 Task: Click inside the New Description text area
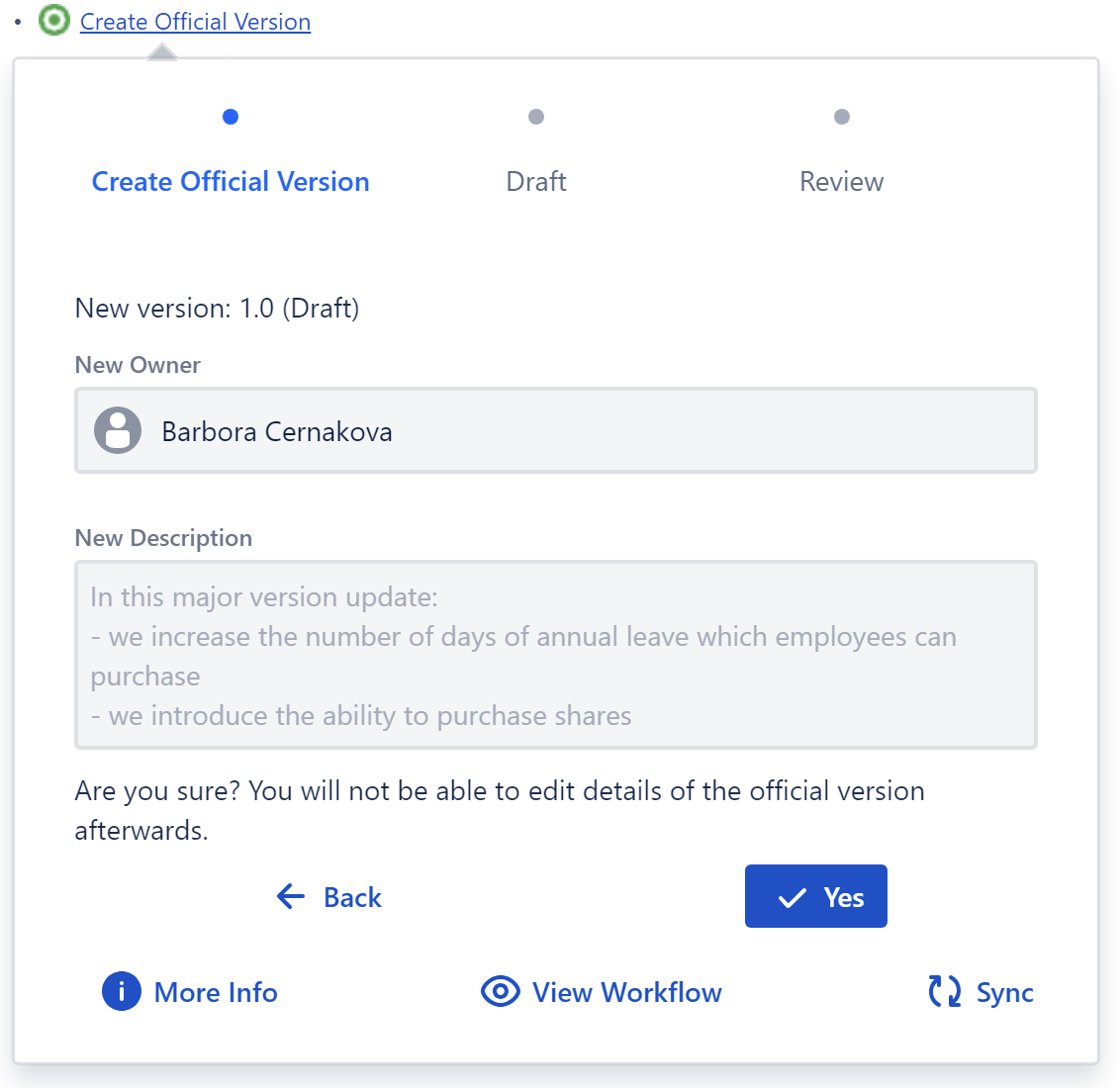(555, 655)
